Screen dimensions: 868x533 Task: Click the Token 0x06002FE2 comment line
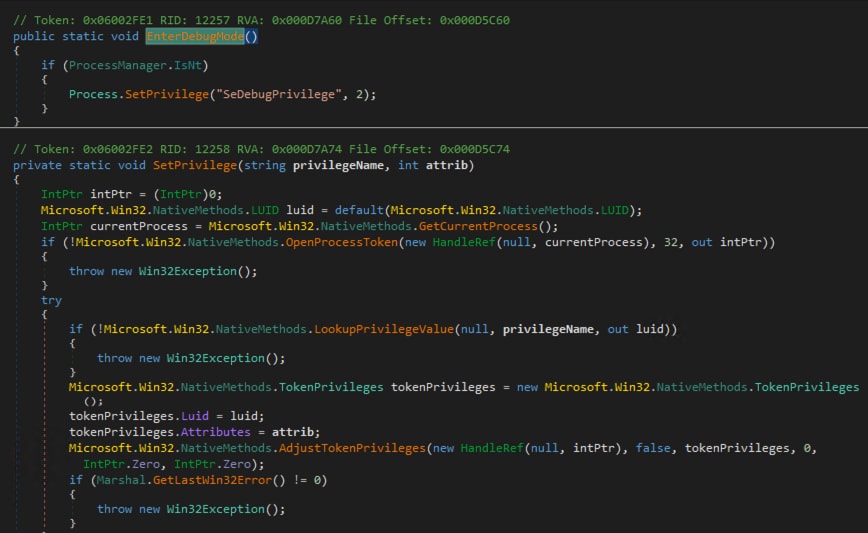coord(261,149)
